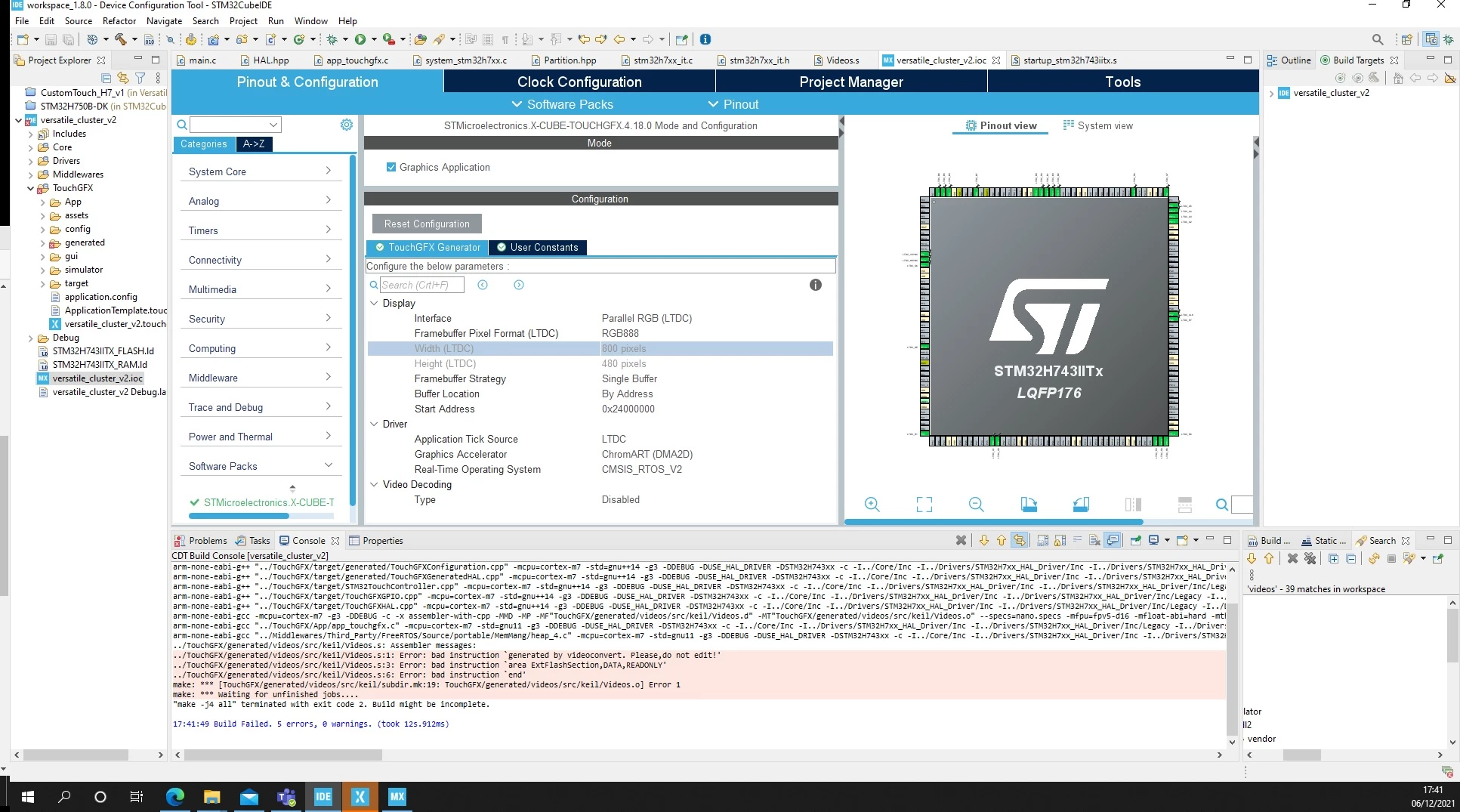
Task: Open the Windows Start menu
Action: pyautogui.click(x=28, y=797)
